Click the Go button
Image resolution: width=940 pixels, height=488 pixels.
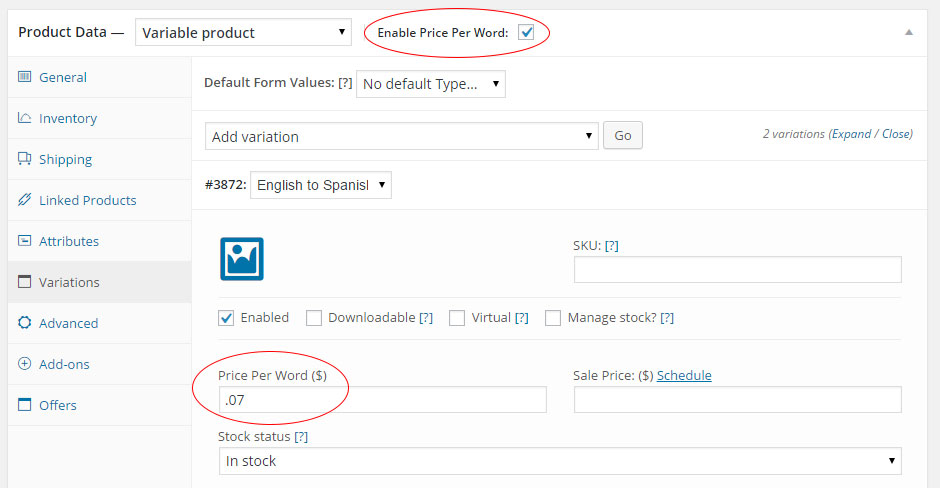[x=623, y=135]
